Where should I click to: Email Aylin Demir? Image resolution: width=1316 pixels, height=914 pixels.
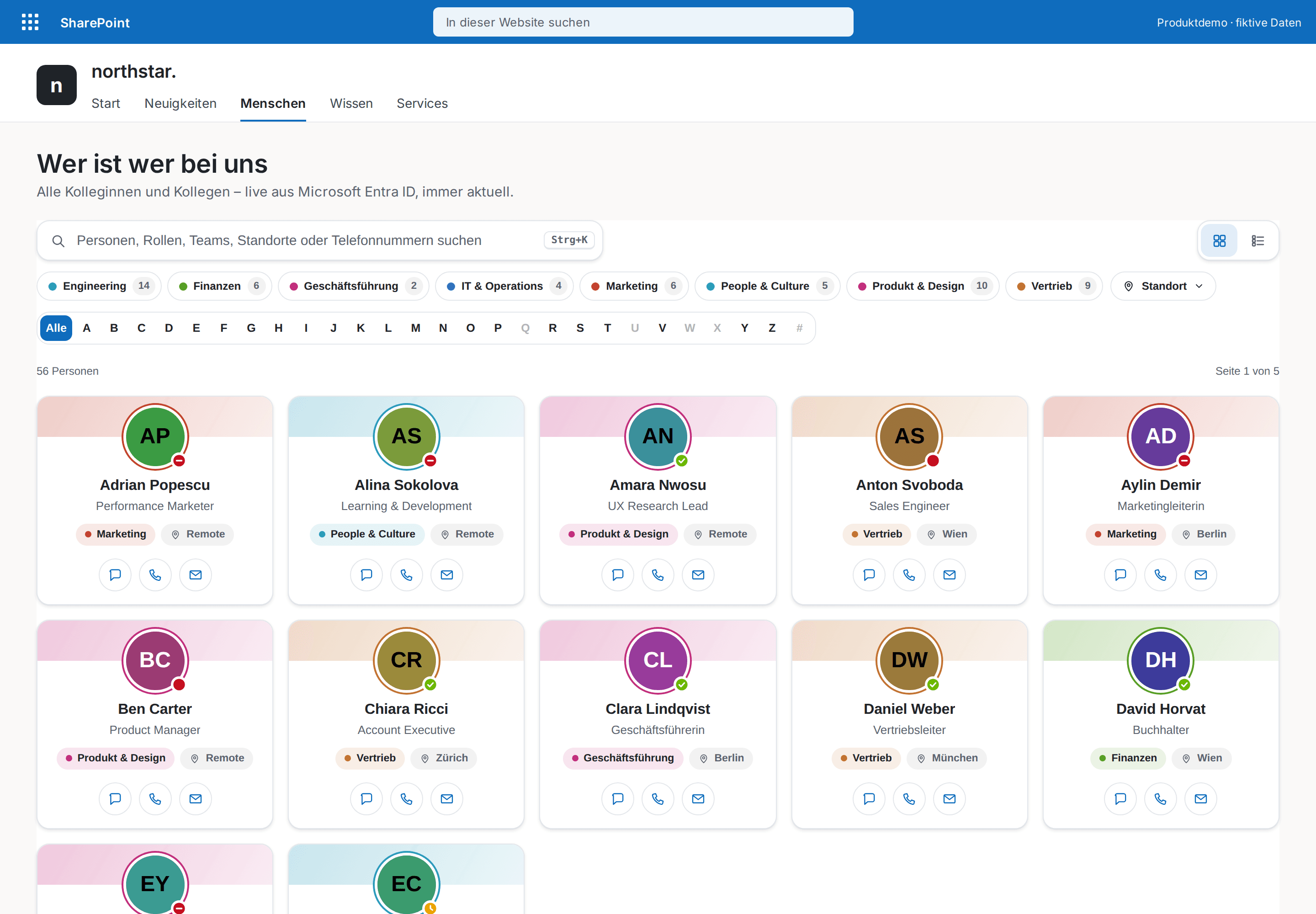(1201, 574)
